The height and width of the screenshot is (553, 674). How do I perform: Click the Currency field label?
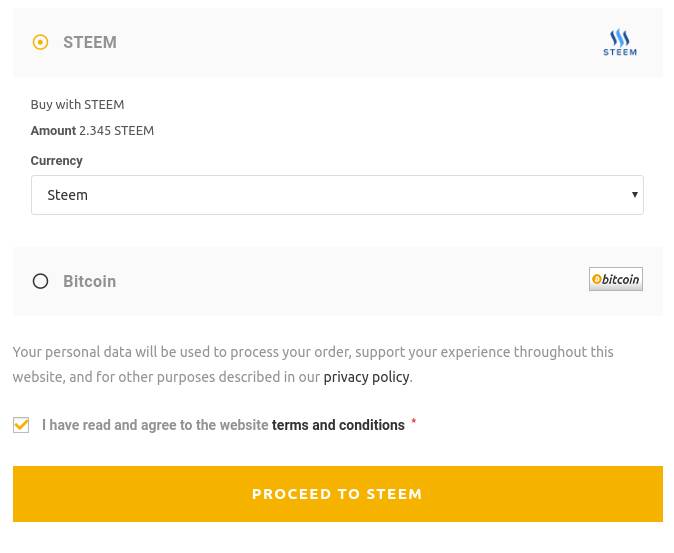56,160
